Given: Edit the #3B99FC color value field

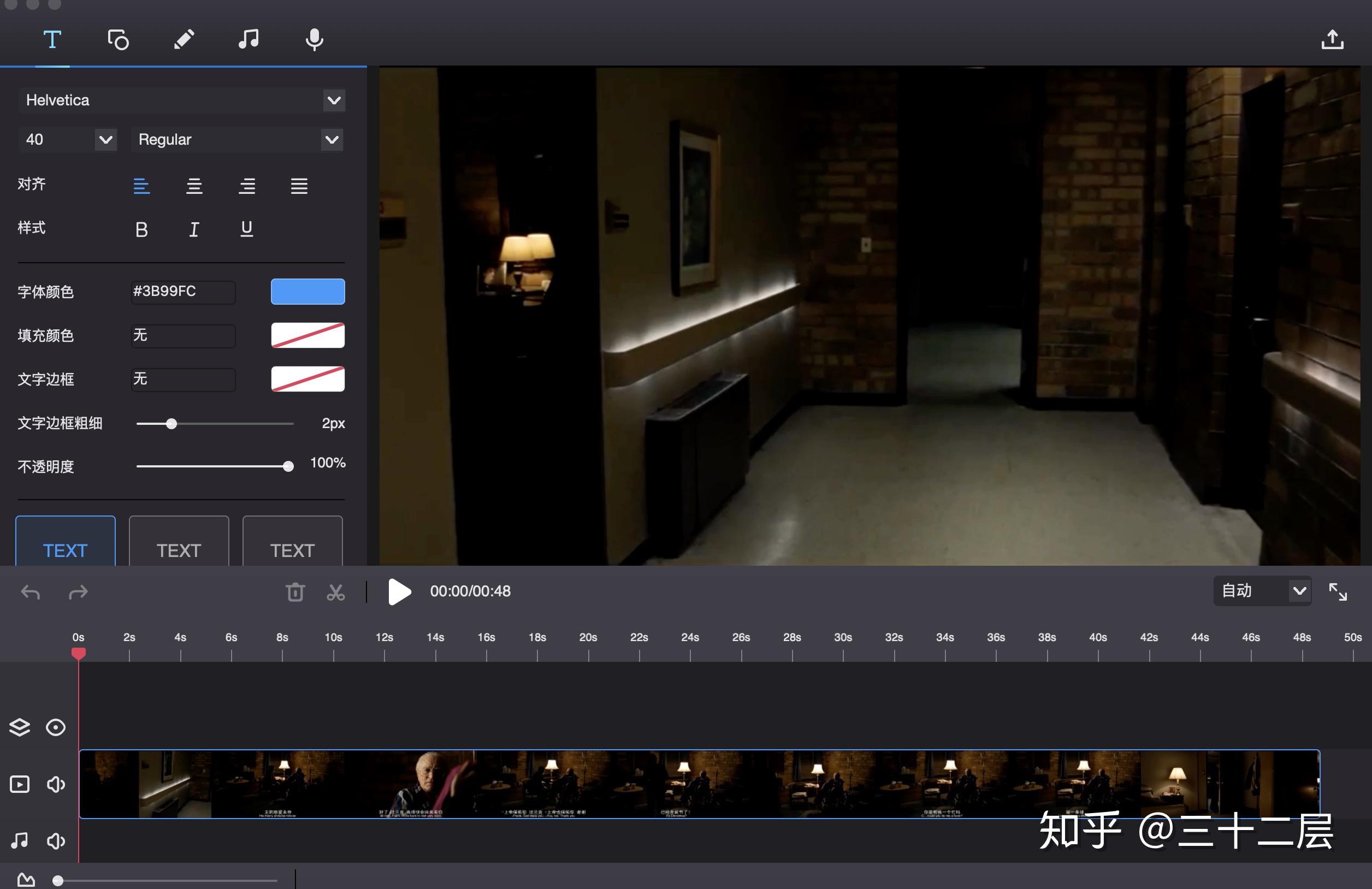Looking at the screenshot, I should coord(183,292).
